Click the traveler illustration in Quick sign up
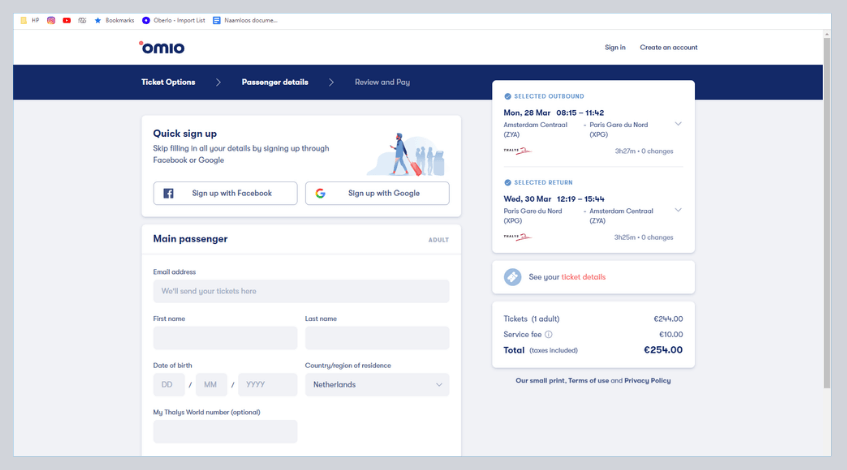This screenshot has height=470, width=847. click(x=406, y=155)
